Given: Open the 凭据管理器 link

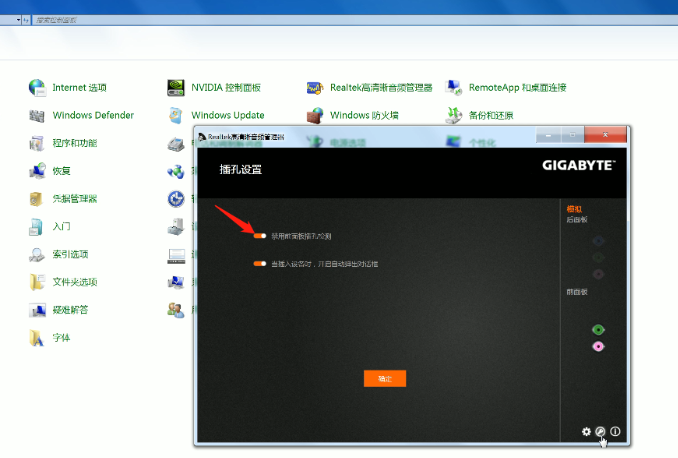Looking at the screenshot, I should coord(75,199).
